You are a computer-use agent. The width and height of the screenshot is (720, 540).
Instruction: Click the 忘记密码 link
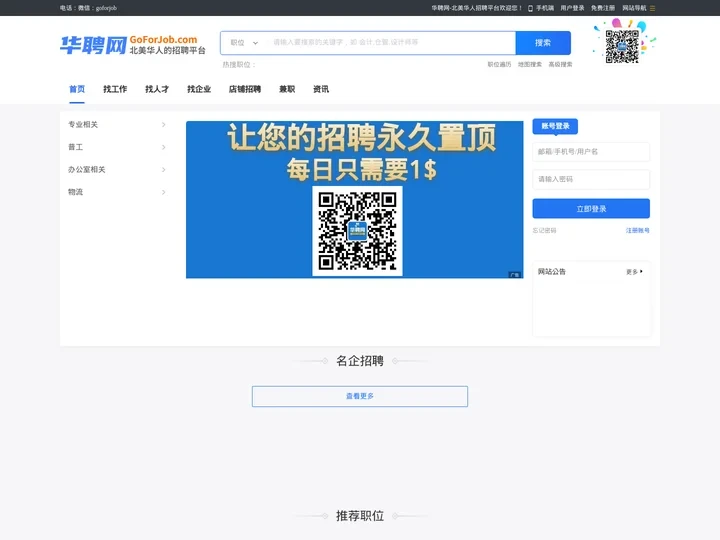[544, 231]
